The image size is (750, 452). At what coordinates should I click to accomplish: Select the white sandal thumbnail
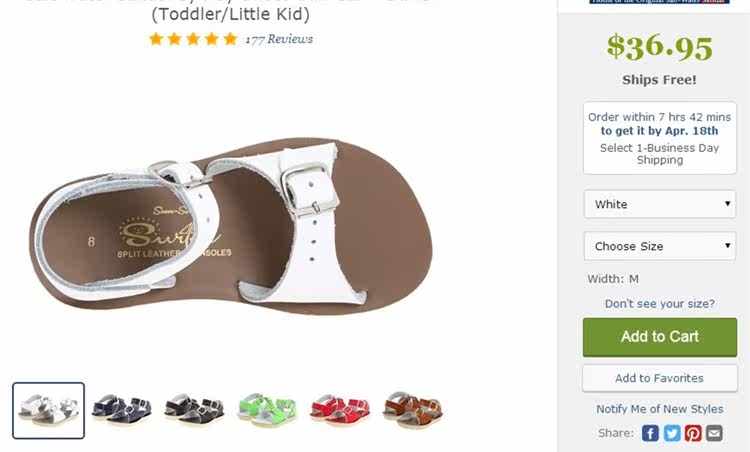click(48, 410)
